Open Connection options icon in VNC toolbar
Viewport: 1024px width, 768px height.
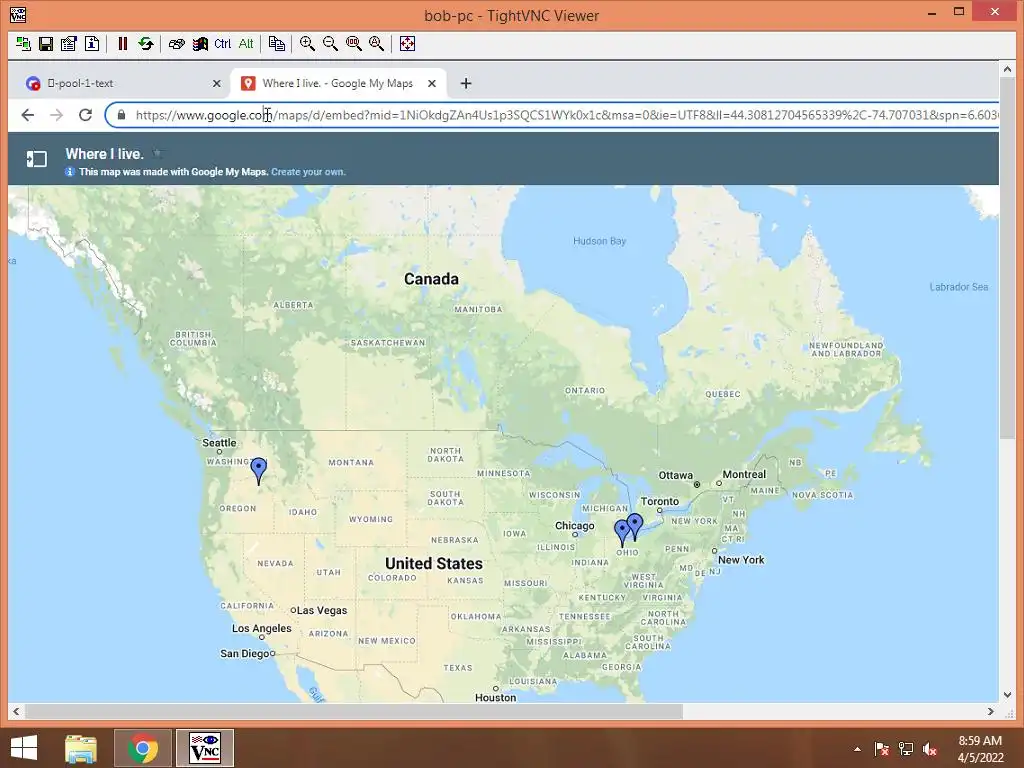pos(69,44)
